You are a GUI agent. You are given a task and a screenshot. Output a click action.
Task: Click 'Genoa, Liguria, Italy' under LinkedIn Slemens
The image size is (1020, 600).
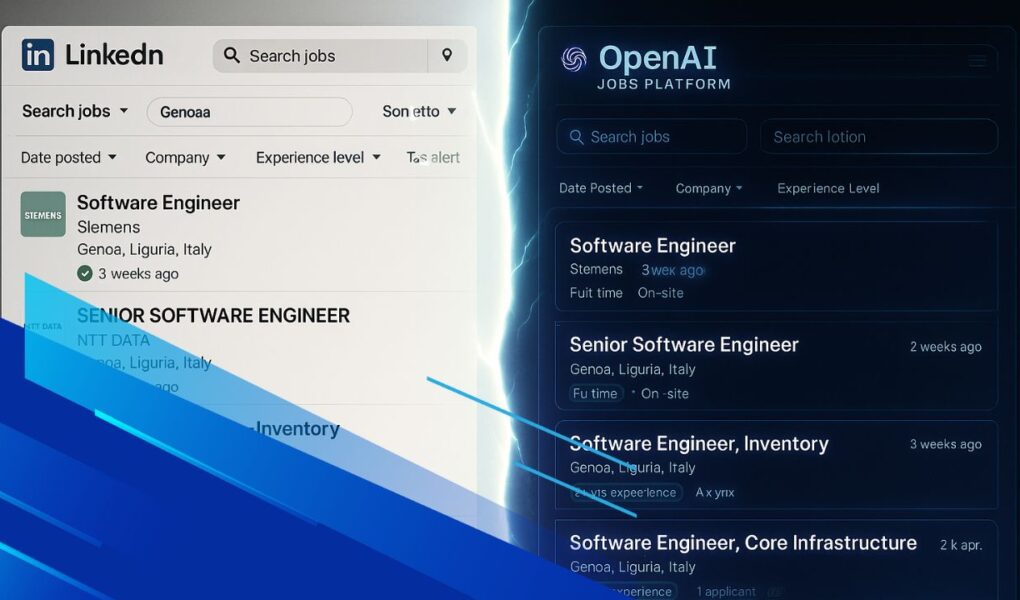point(144,249)
